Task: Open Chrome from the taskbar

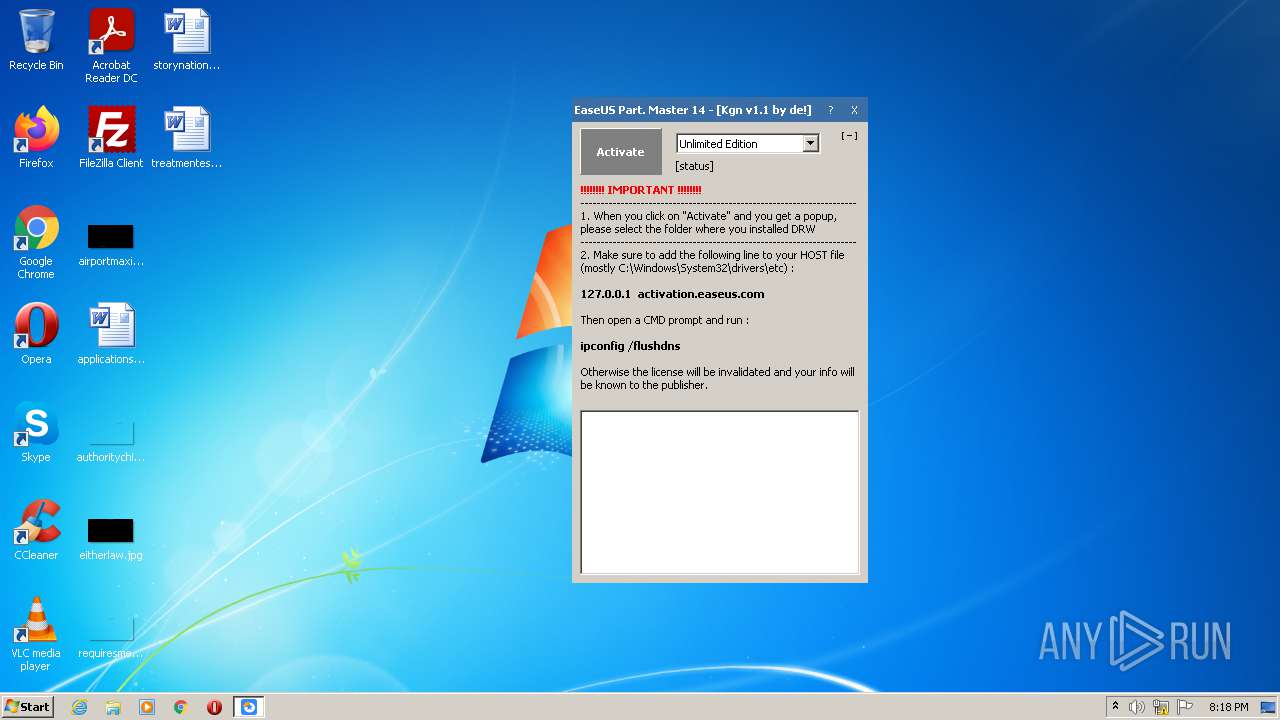Action: pyautogui.click(x=181, y=707)
